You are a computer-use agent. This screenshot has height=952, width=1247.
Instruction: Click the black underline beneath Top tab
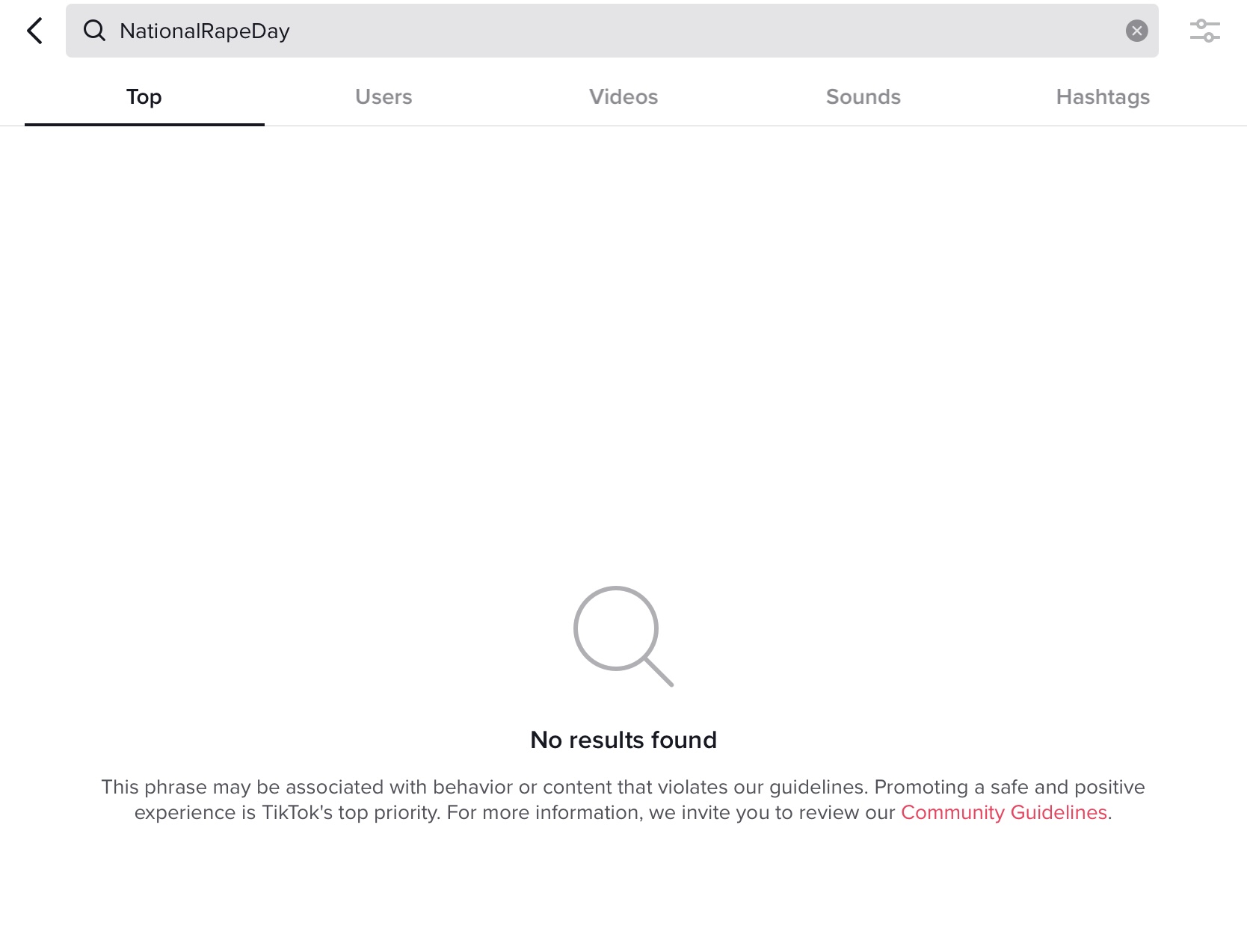[144, 124]
